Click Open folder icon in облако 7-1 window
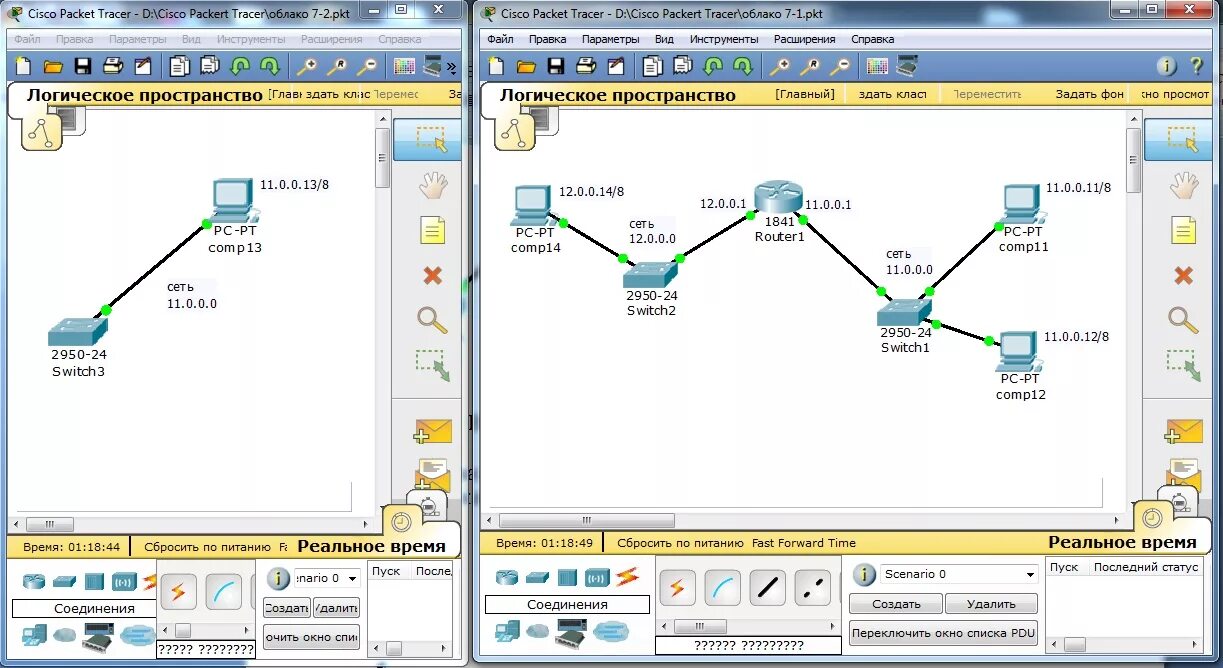 [525, 67]
